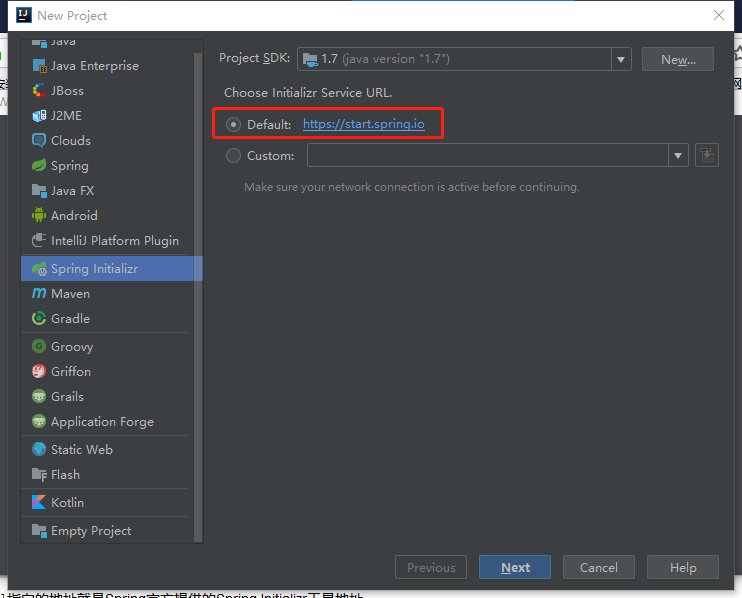Select the Custom URL radio button

pyautogui.click(x=233, y=155)
